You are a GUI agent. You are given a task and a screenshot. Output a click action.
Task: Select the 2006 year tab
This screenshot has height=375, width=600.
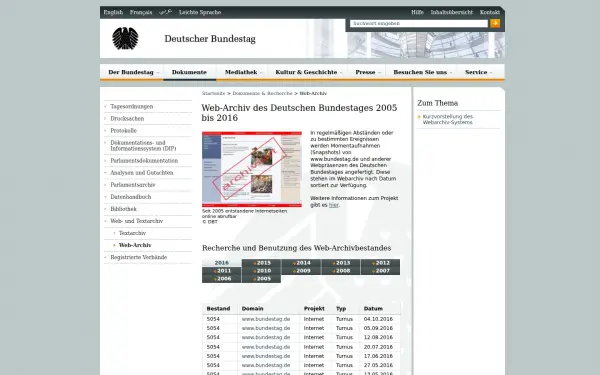(222, 279)
